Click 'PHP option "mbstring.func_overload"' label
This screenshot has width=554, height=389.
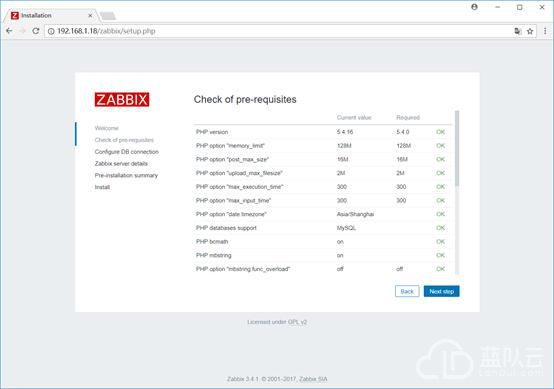pyautogui.click(x=243, y=269)
